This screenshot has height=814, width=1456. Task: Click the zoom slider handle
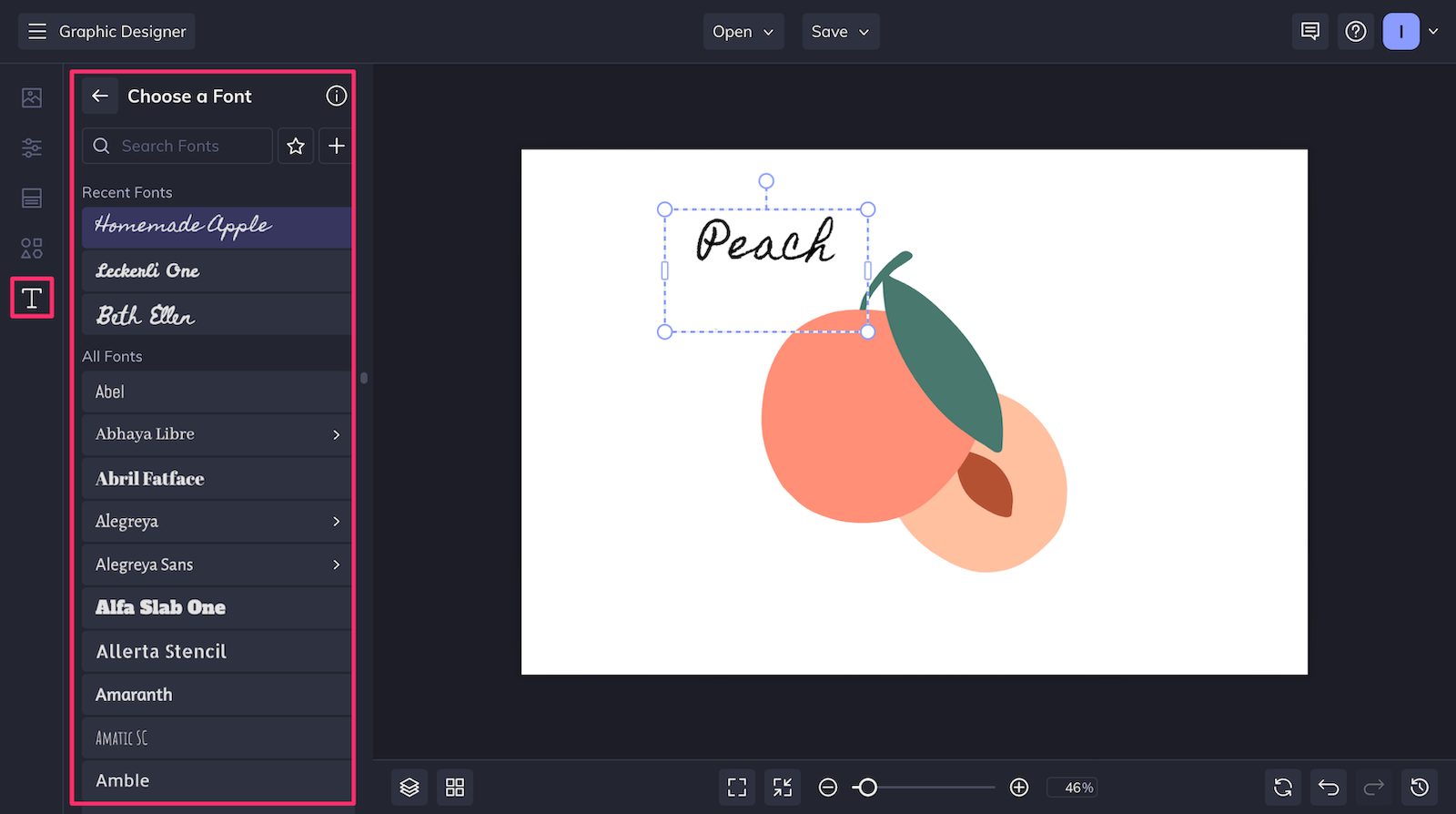point(867,787)
